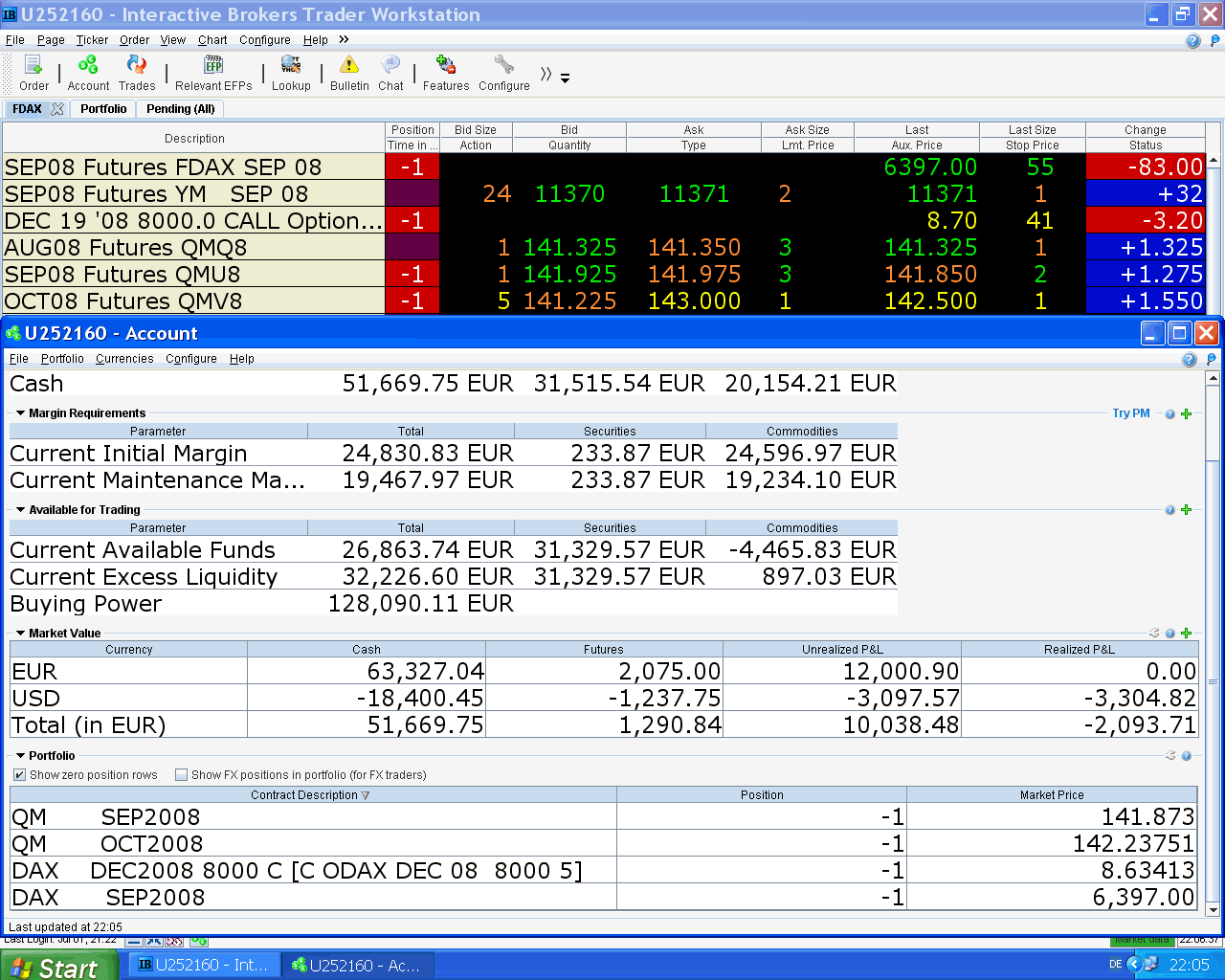This screenshot has height=980, width=1225.
Task: Click the help icon in Trader Workstation menu bar
Action: coord(1192,40)
